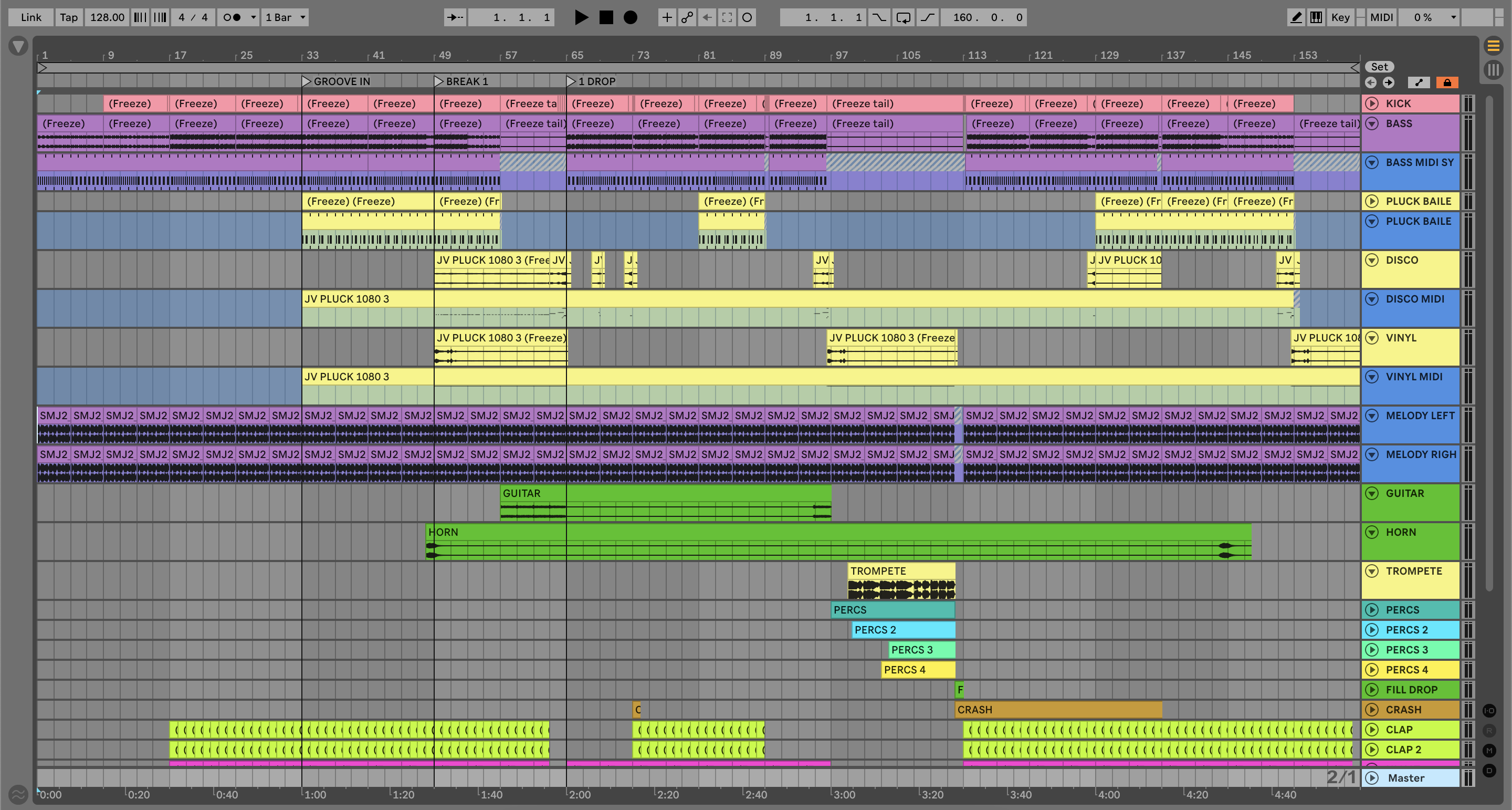Jump to the BREAK 1 locator
Viewport: 1512px width, 810px height.
tap(439, 81)
